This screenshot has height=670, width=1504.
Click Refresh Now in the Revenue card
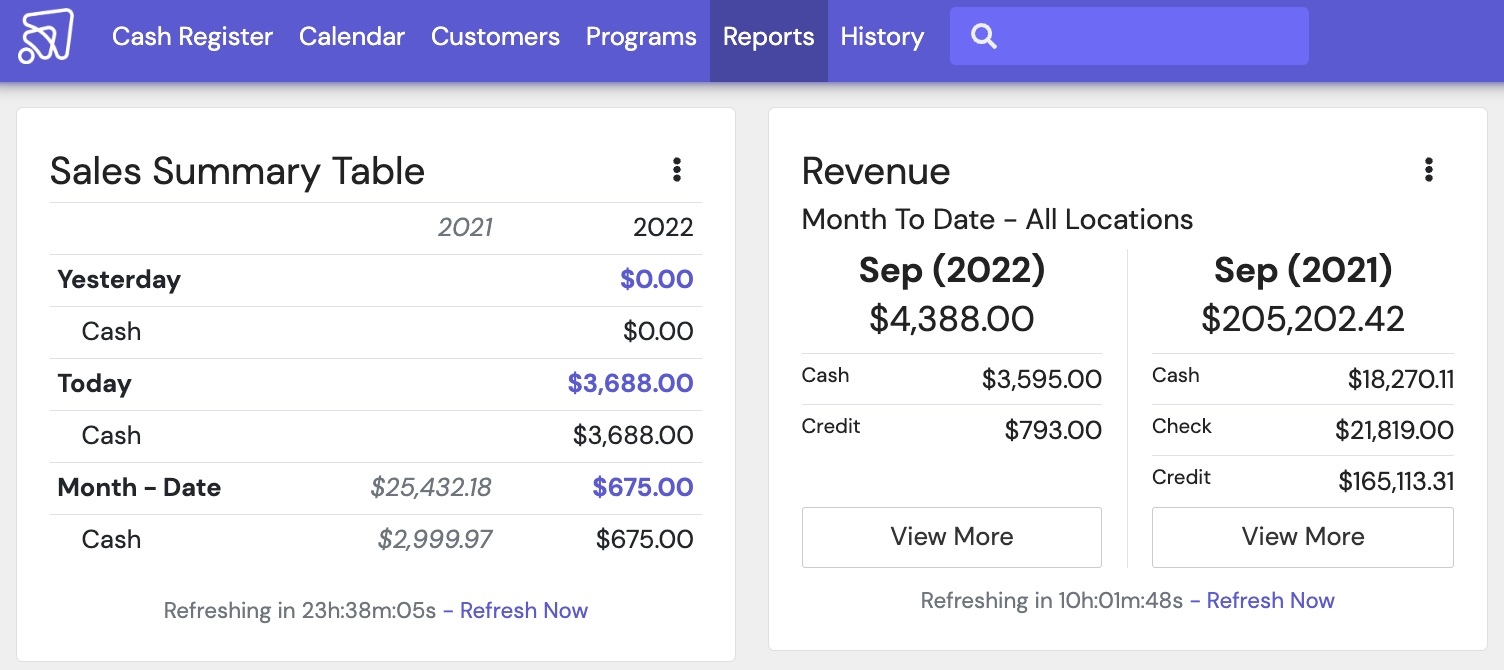[1270, 601]
